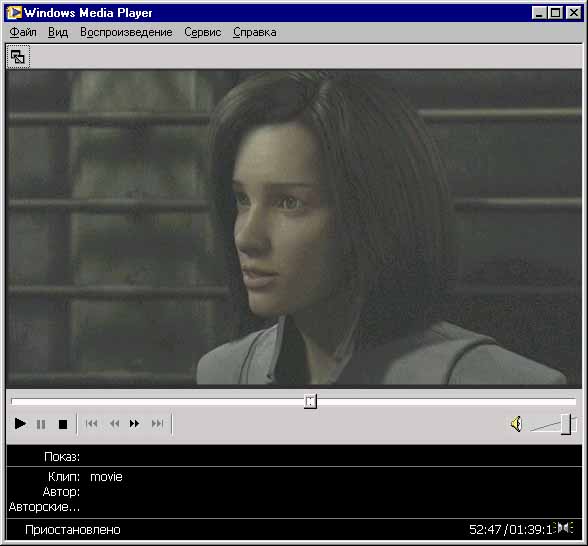Viewport: 588px width, 546px height.
Task: Open the Сервис menu
Action: pyautogui.click(x=203, y=32)
